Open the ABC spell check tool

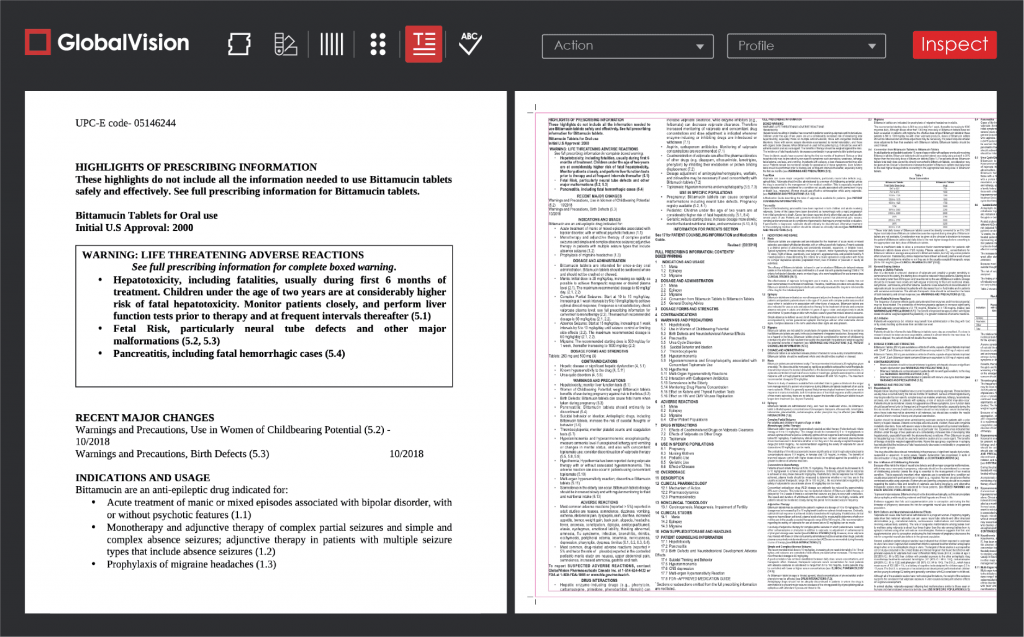(470, 43)
